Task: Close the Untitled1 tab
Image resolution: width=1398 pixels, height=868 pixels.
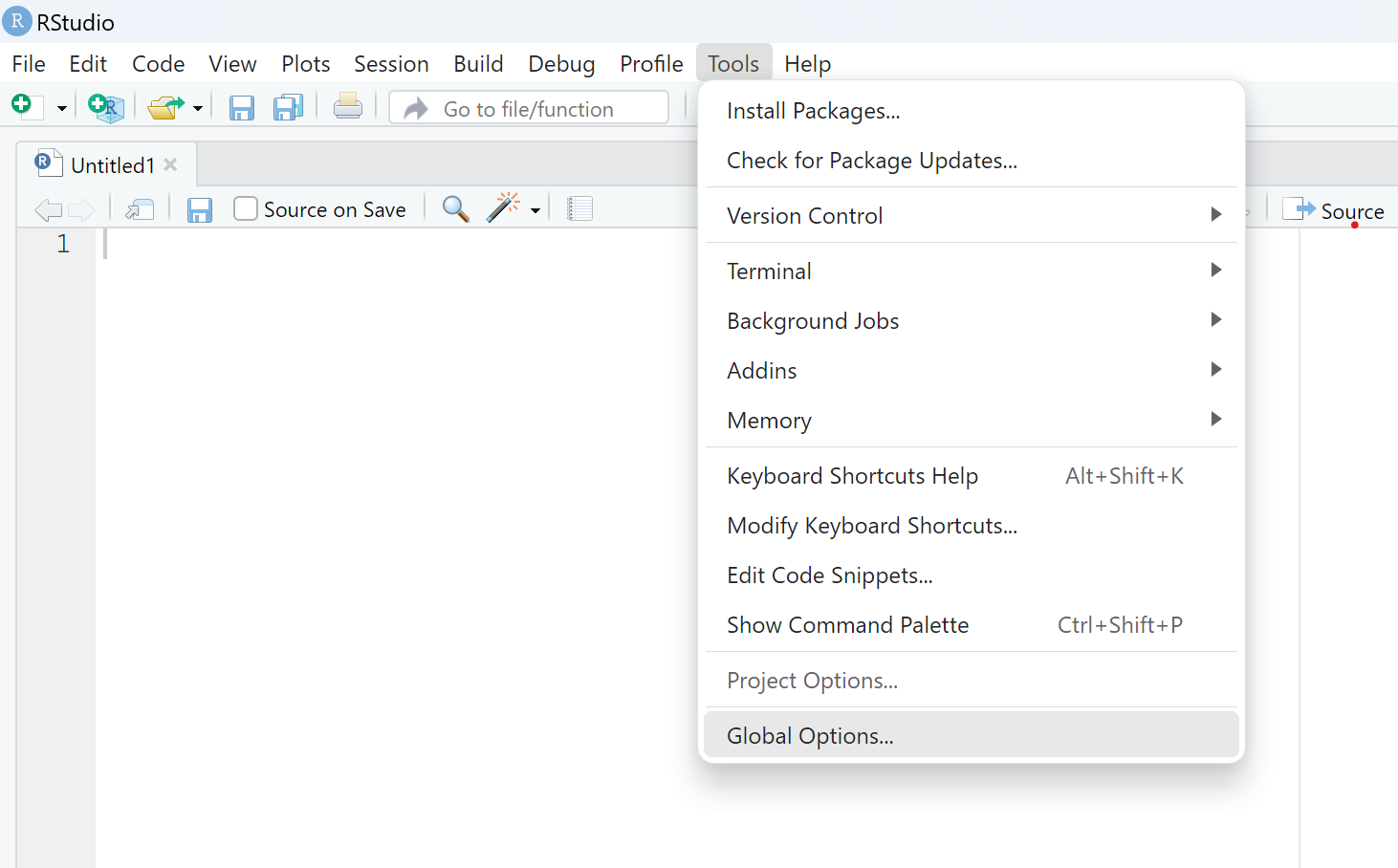Action: click(170, 164)
